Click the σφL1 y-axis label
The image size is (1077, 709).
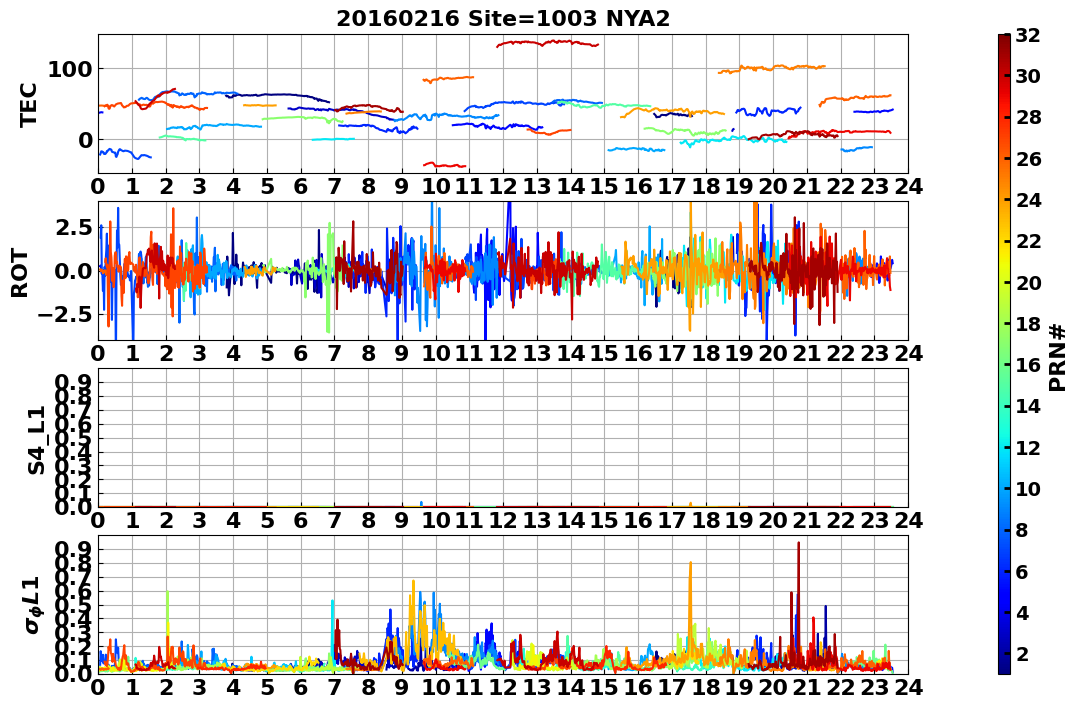coord(34,605)
